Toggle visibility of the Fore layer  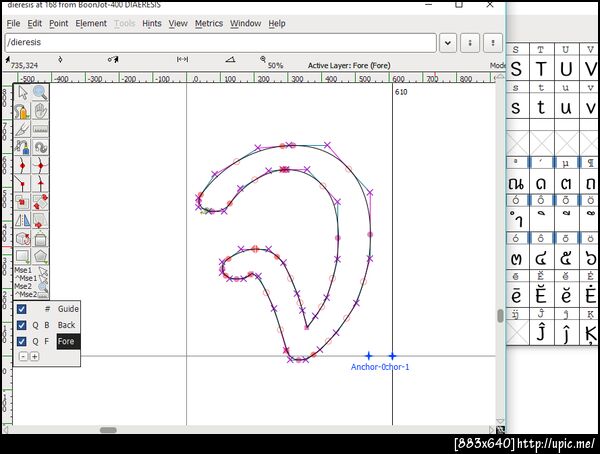click(x=22, y=341)
